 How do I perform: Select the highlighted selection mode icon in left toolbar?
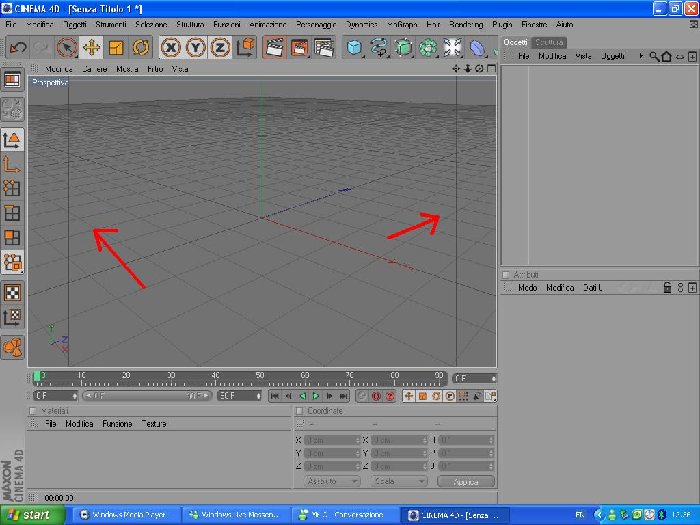coord(12,262)
